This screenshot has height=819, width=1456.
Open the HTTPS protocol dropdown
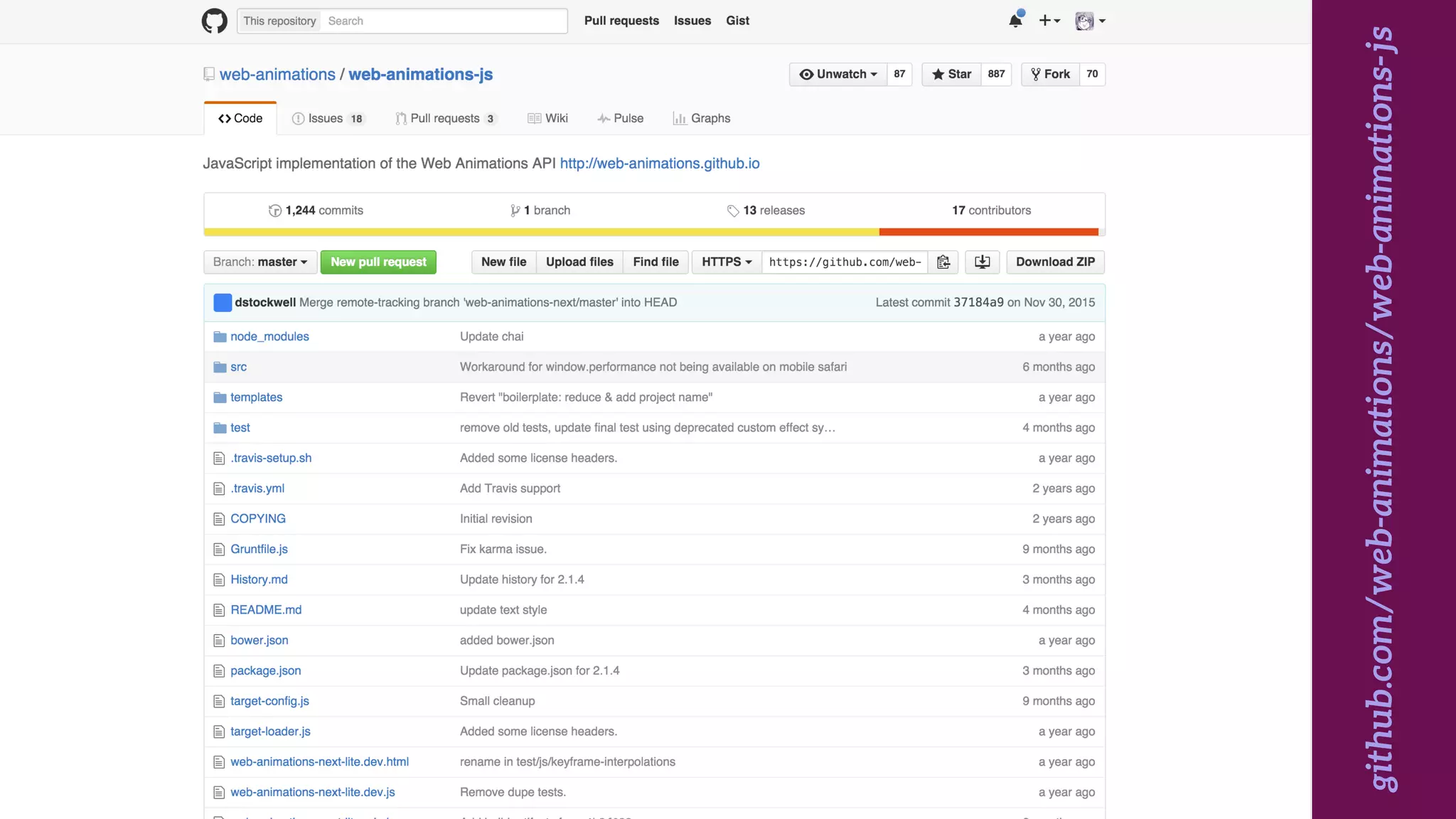[x=727, y=262]
